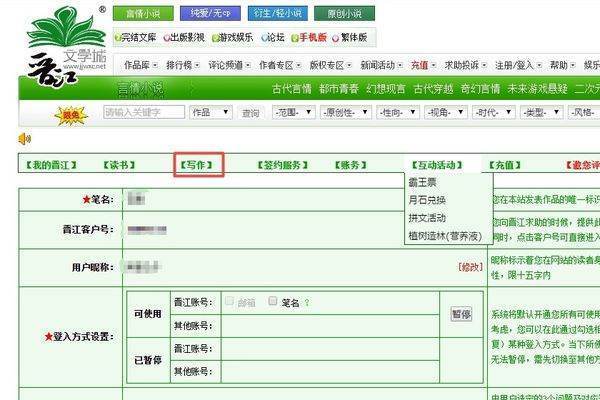Viewport: 600px width, 400px height.
Task: Open the 【账务】 tab
Action: [351, 165]
